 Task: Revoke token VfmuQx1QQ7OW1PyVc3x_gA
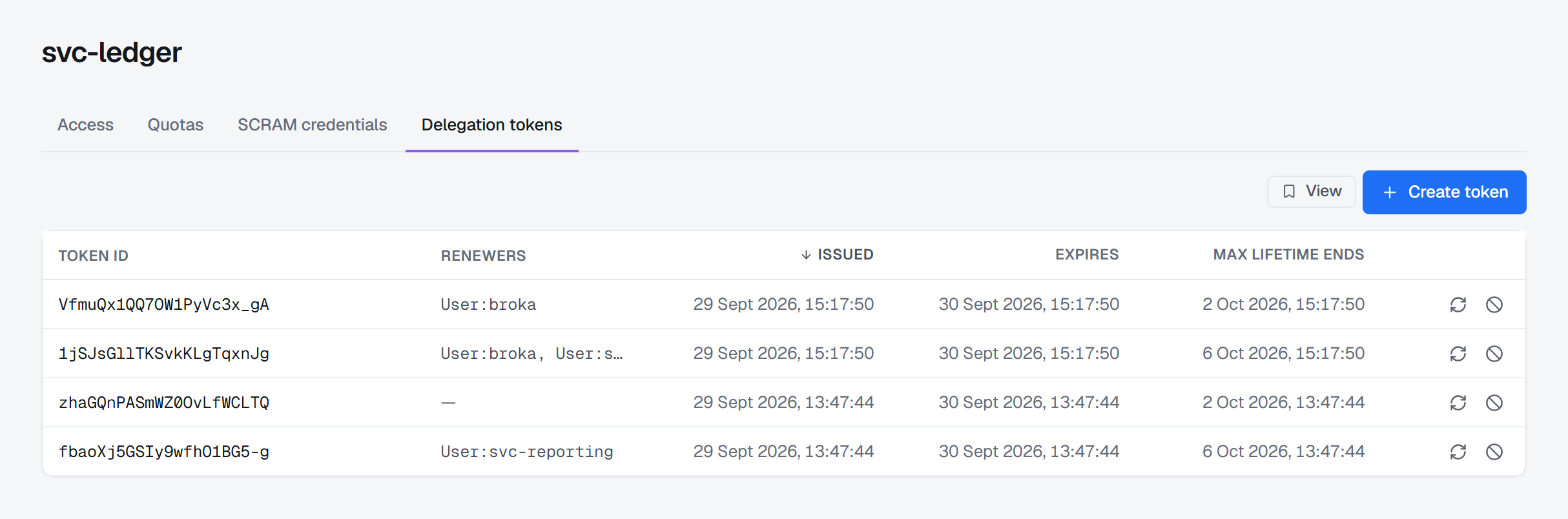1494,305
